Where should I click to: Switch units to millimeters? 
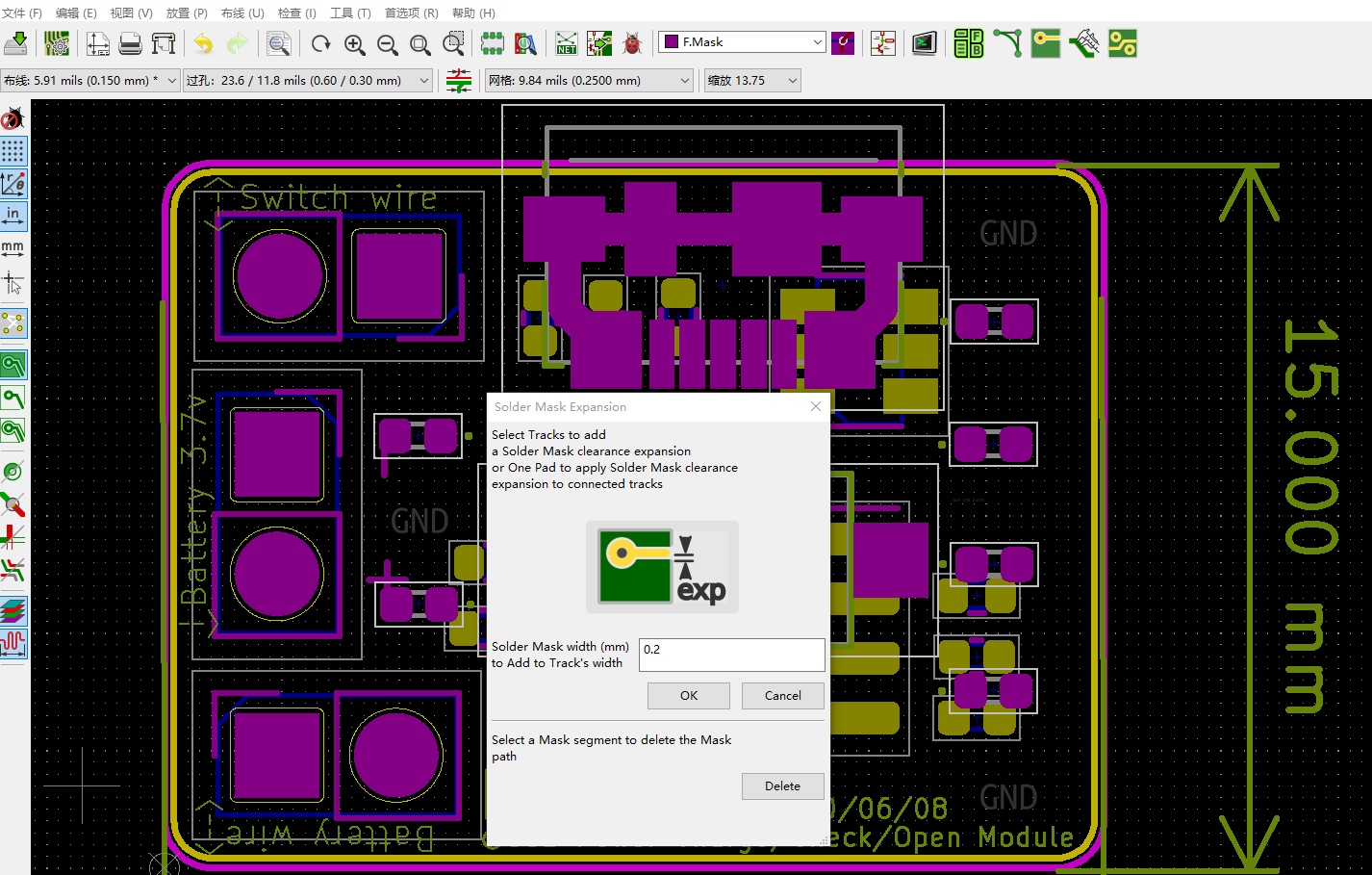13,247
